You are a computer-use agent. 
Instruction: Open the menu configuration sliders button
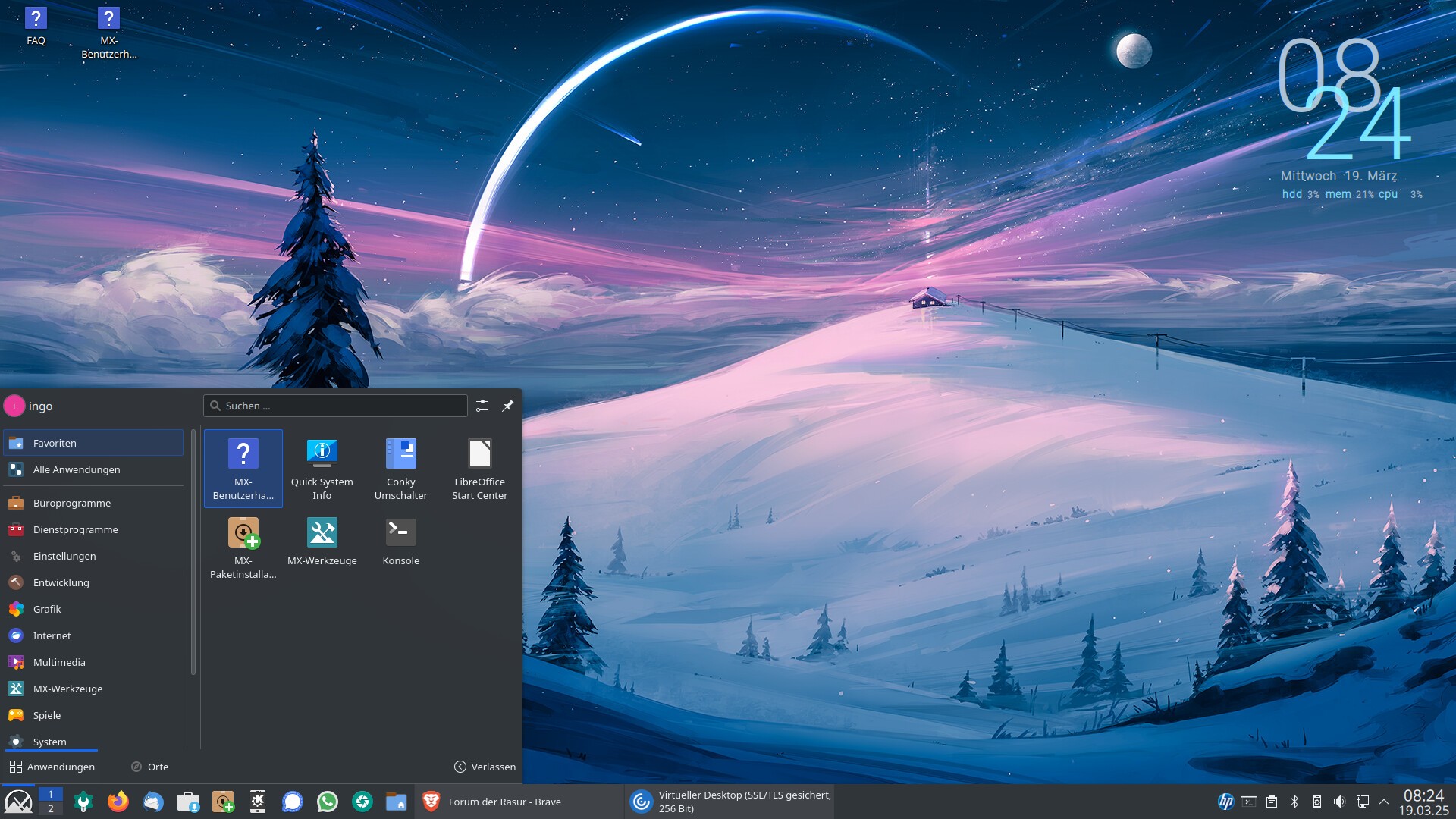pos(482,406)
